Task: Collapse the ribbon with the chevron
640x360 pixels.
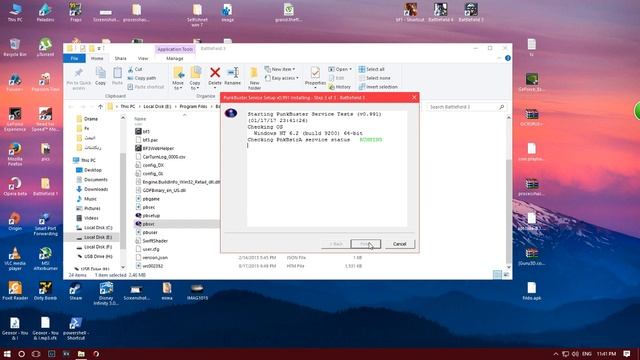Action: (499, 58)
